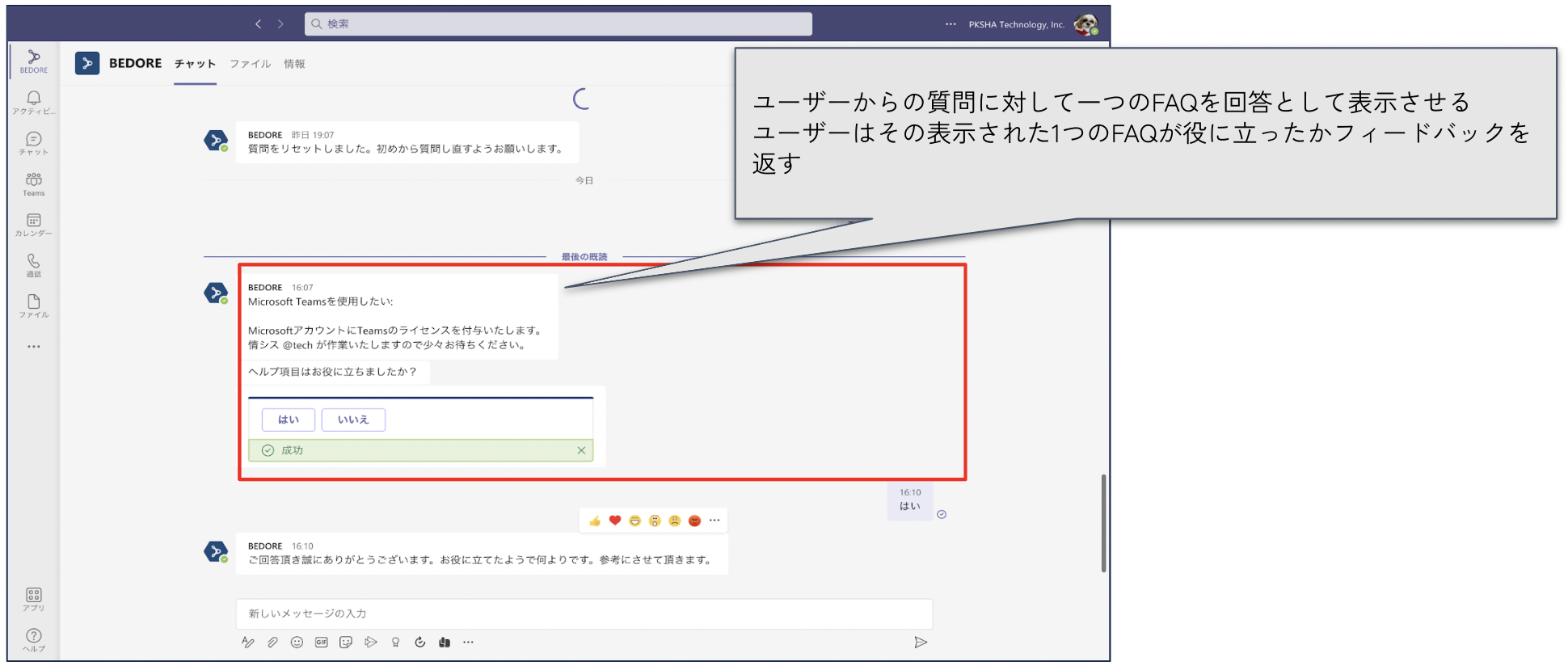The height and width of the screenshot is (666, 1568).
Task: Open the Apps (アプリ) store icon
Action: (x=33, y=599)
